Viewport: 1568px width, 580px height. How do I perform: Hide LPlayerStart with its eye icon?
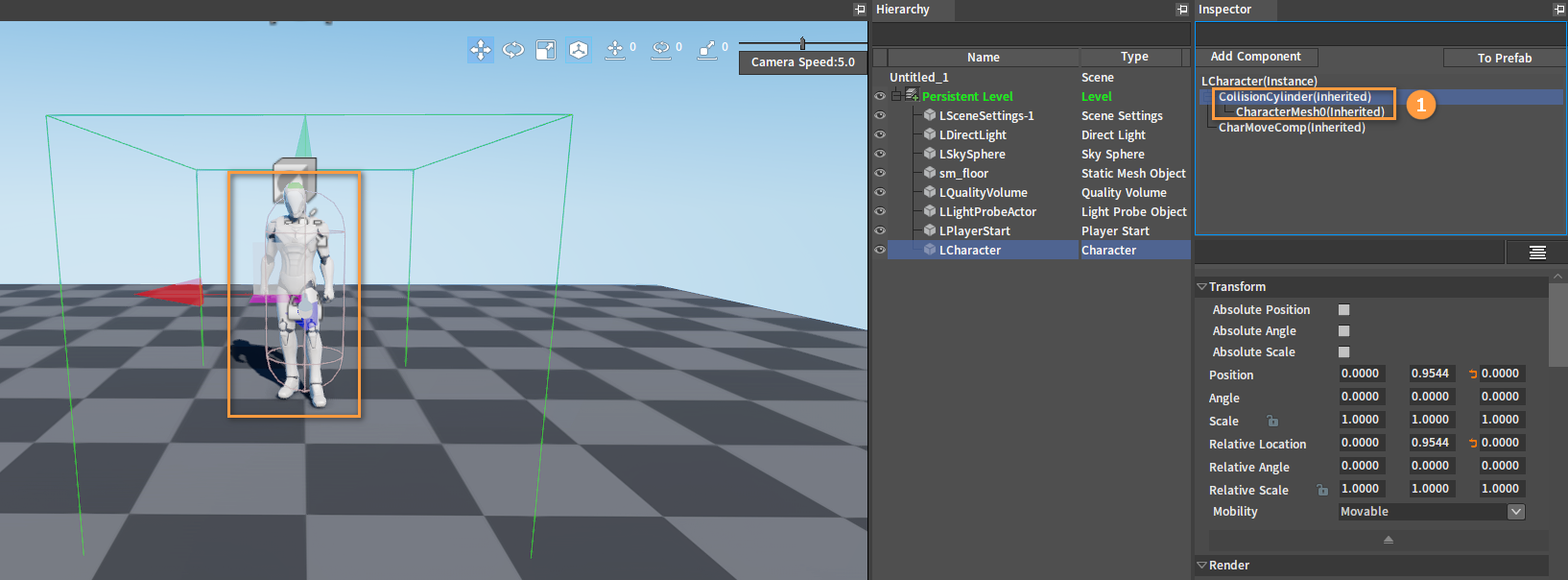[x=879, y=230]
